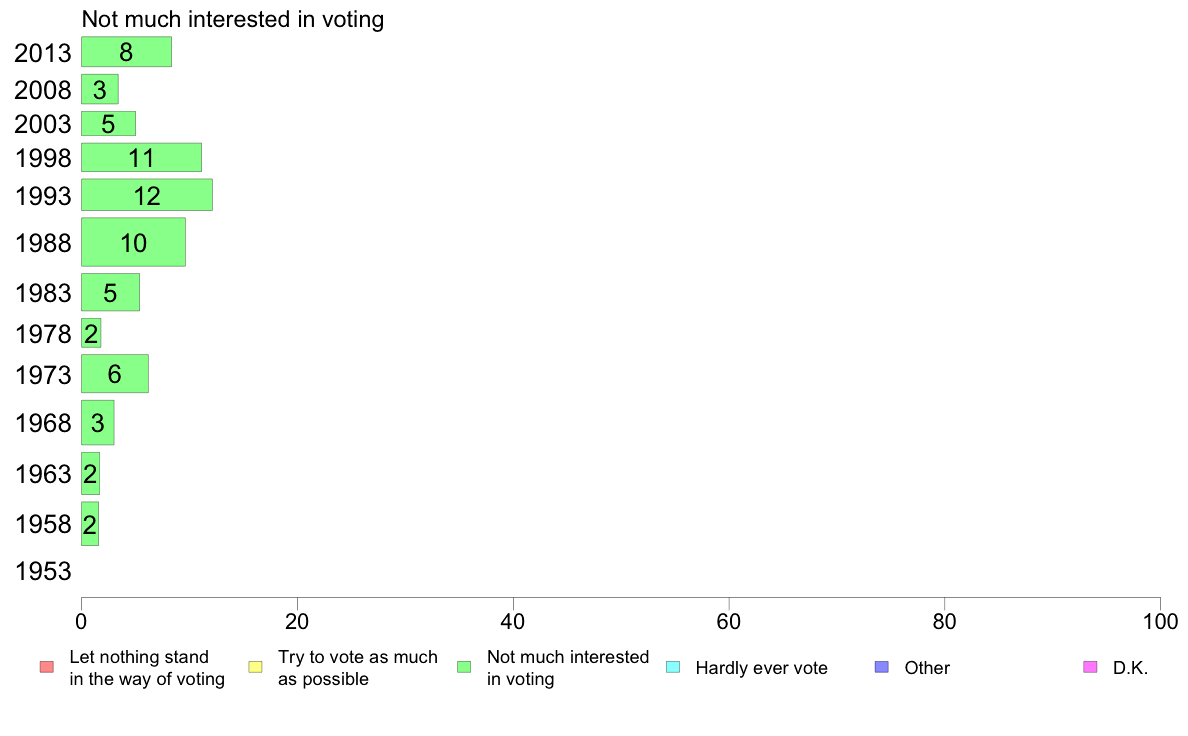1188x736 pixels.
Task: Select the 2008 bar showing 3
Action: (100, 89)
